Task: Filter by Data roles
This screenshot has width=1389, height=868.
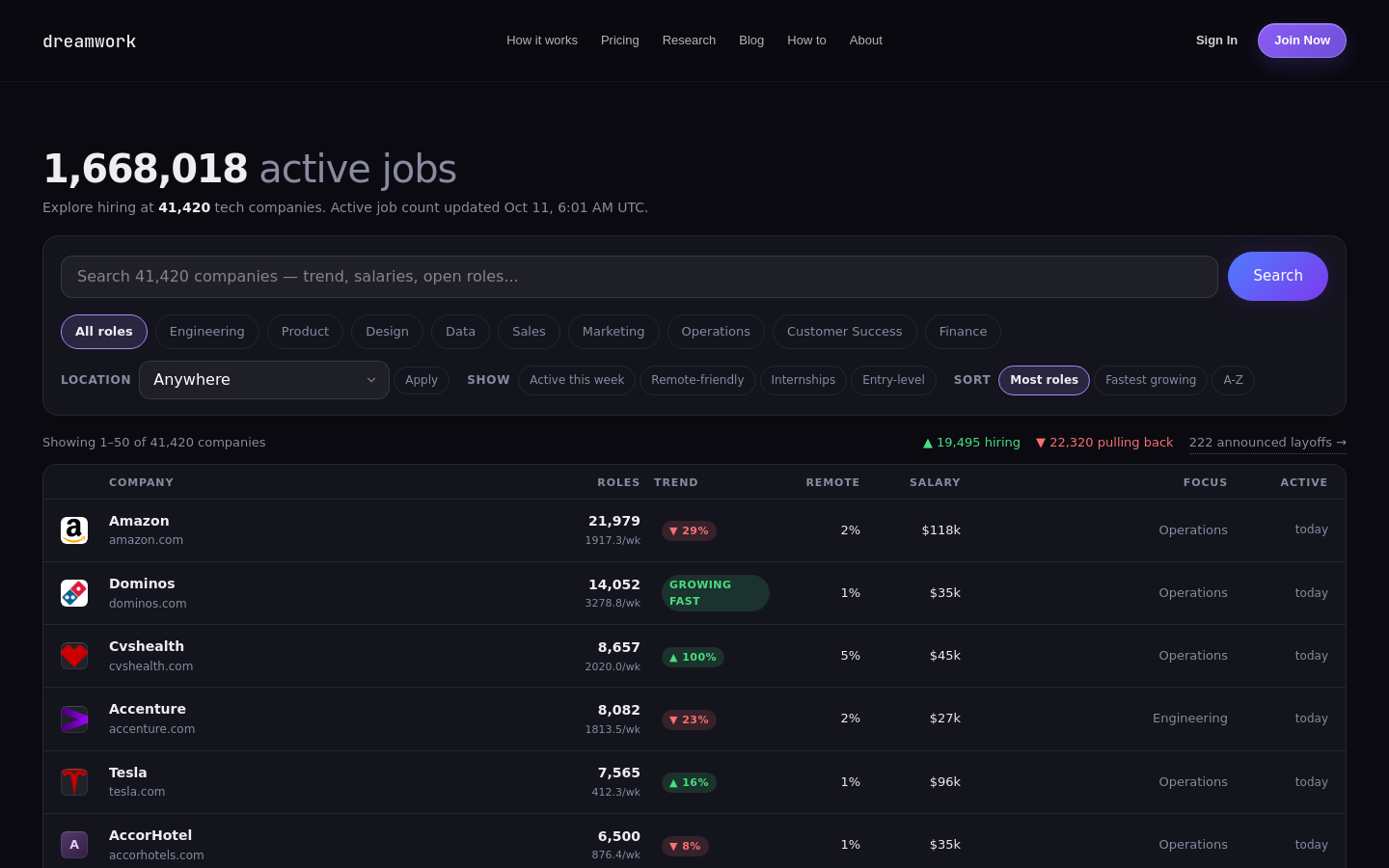Action: coord(460,332)
